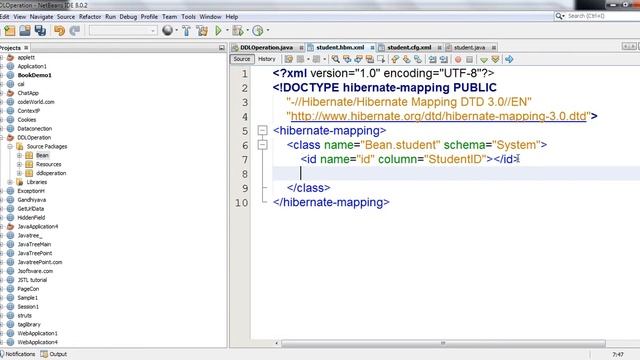Click in the Search field

click(x=596, y=16)
